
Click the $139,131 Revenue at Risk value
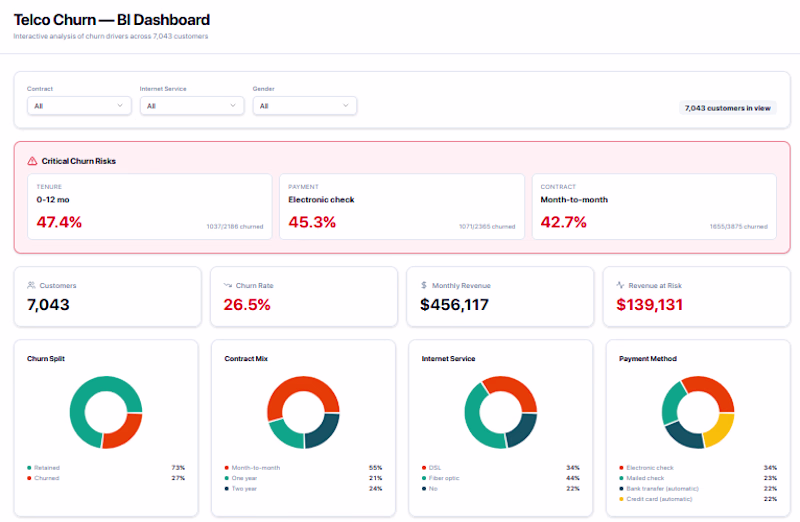tap(649, 305)
